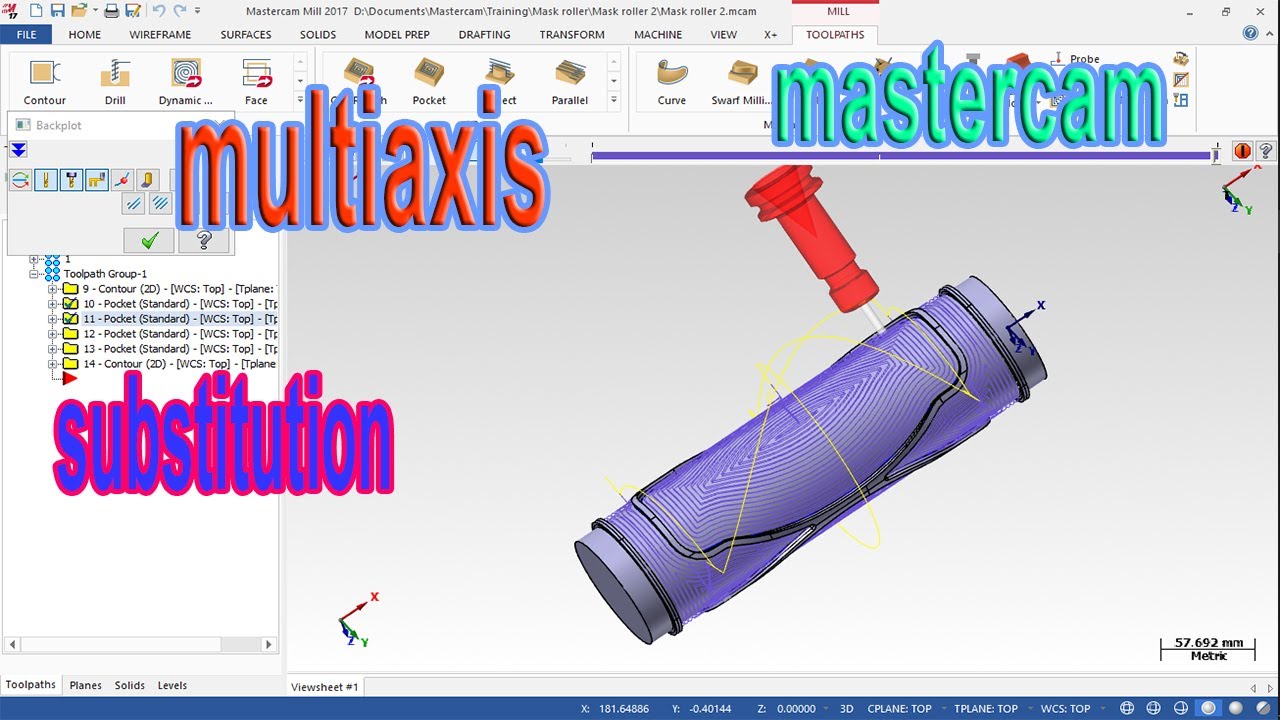This screenshot has height=720, width=1280.
Task: Switch to the WIREFRAME ribbon tab
Action: coord(160,34)
